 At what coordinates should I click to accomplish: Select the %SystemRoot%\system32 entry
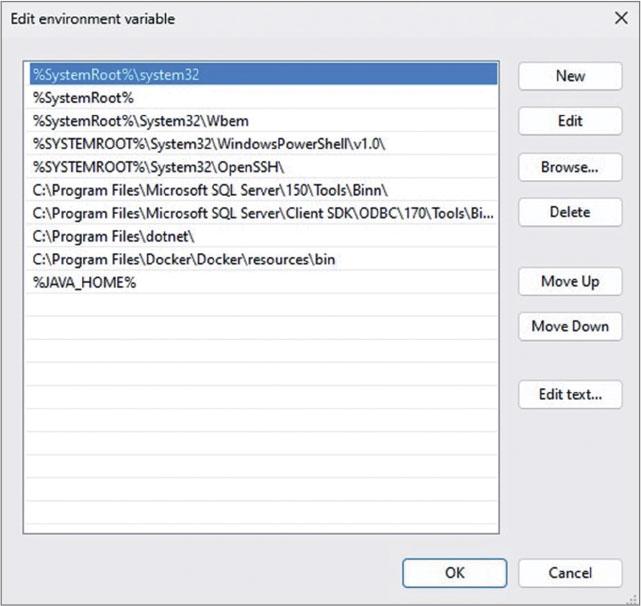120,74
